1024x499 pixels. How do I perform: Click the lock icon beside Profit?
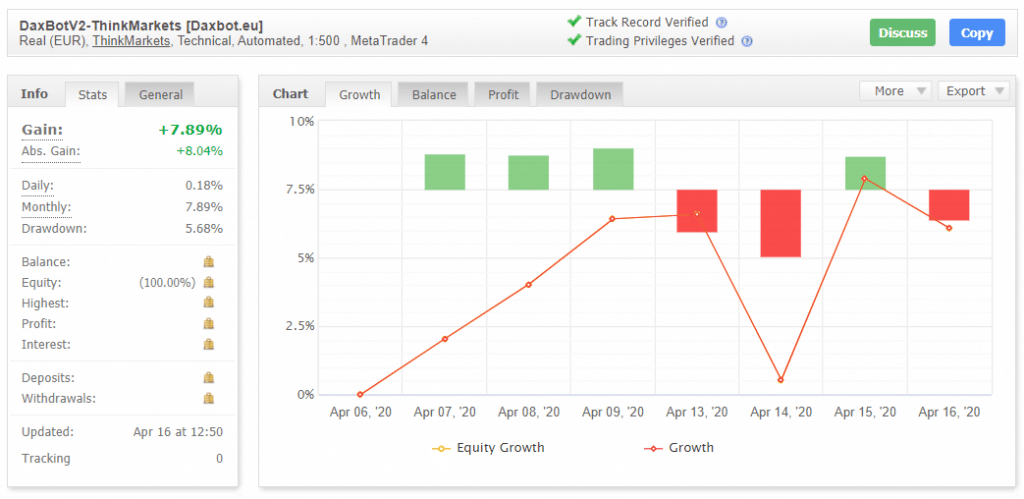coord(208,324)
